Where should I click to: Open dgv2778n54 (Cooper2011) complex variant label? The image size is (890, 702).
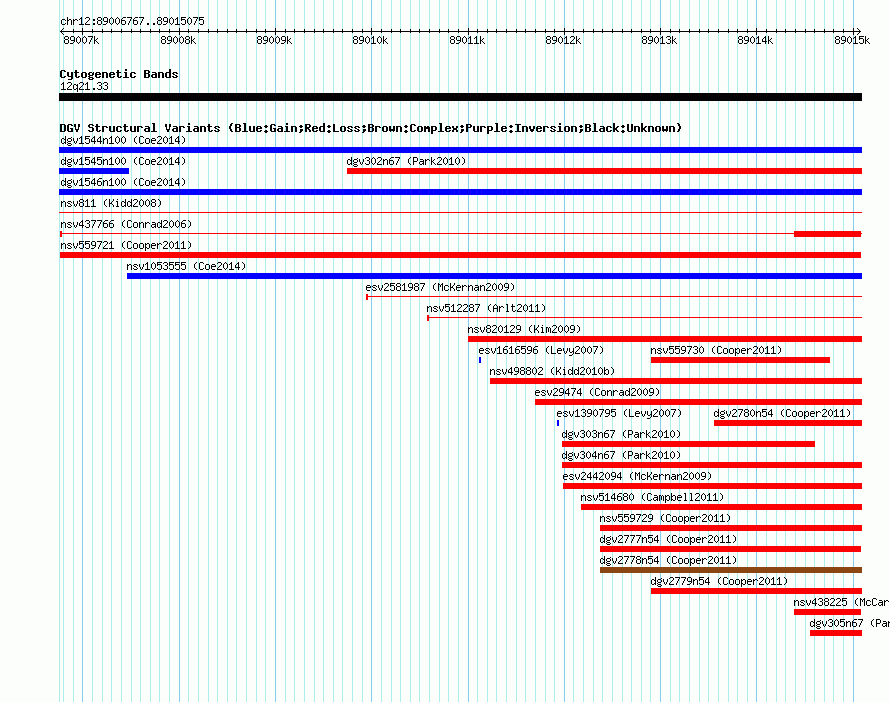tap(669, 560)
